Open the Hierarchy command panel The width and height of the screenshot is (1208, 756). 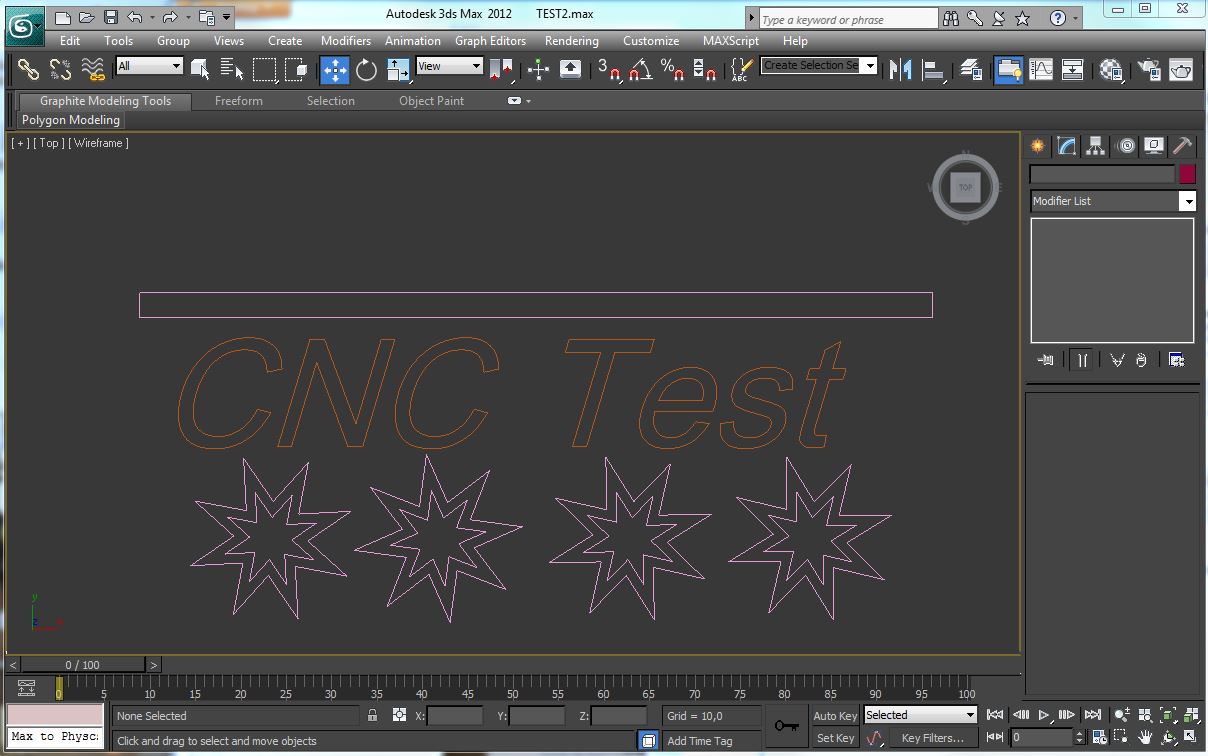1095,146
